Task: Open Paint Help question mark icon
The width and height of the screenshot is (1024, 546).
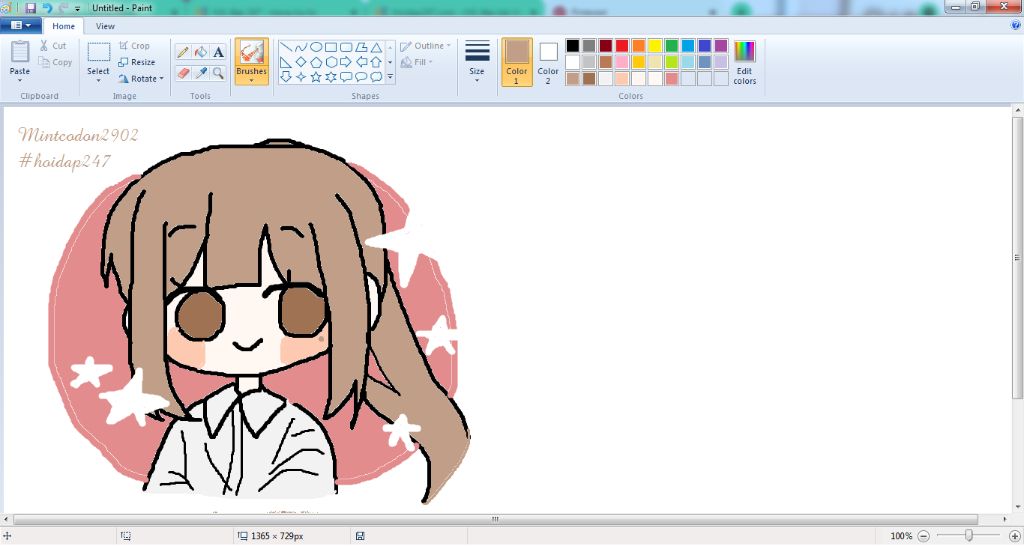Action: pos(1016,25)
